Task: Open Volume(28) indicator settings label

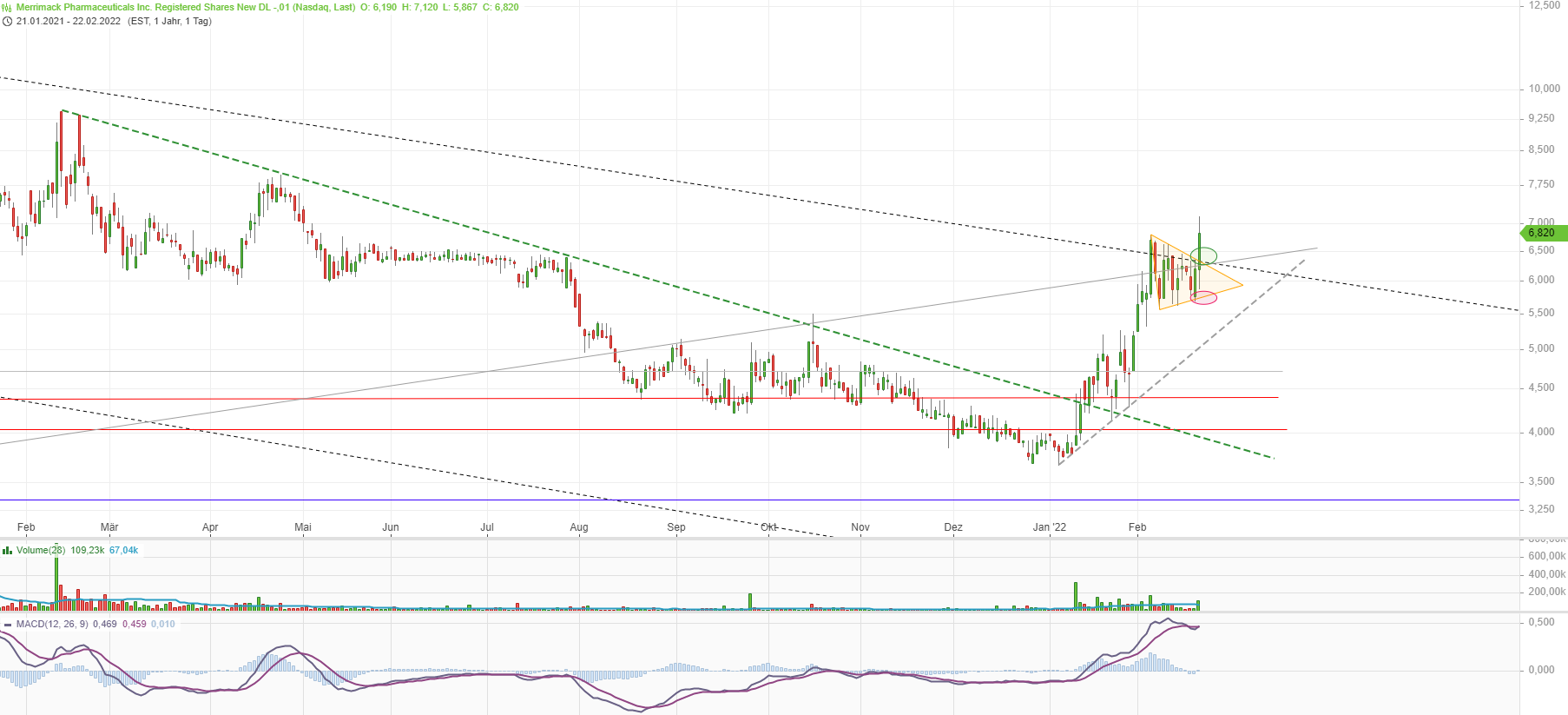Action: click(41, 550)
